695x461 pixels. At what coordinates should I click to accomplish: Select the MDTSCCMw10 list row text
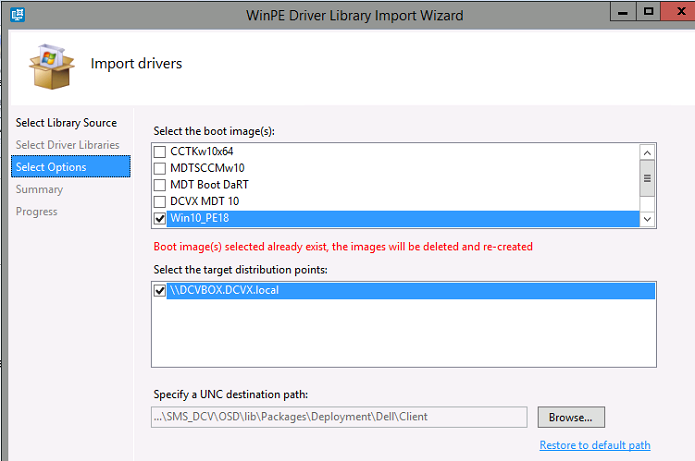click(x=207, y=168)
